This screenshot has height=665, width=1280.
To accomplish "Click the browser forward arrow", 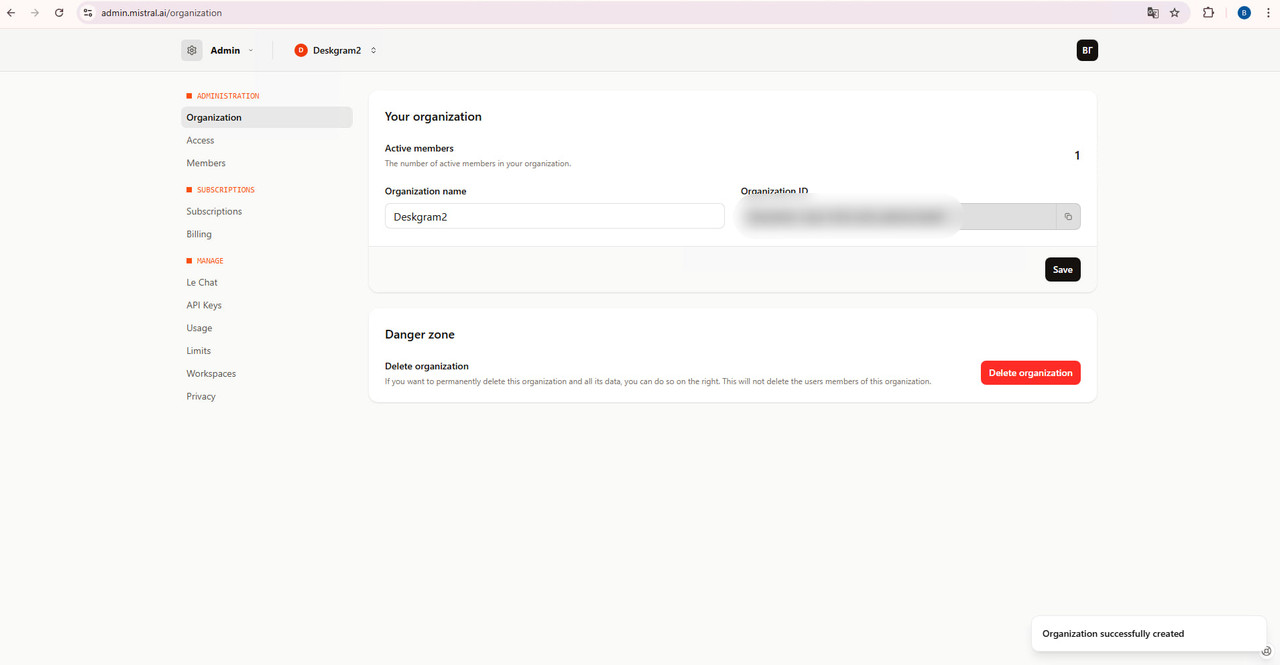I will pyautogui.click(x=35, y=13).
